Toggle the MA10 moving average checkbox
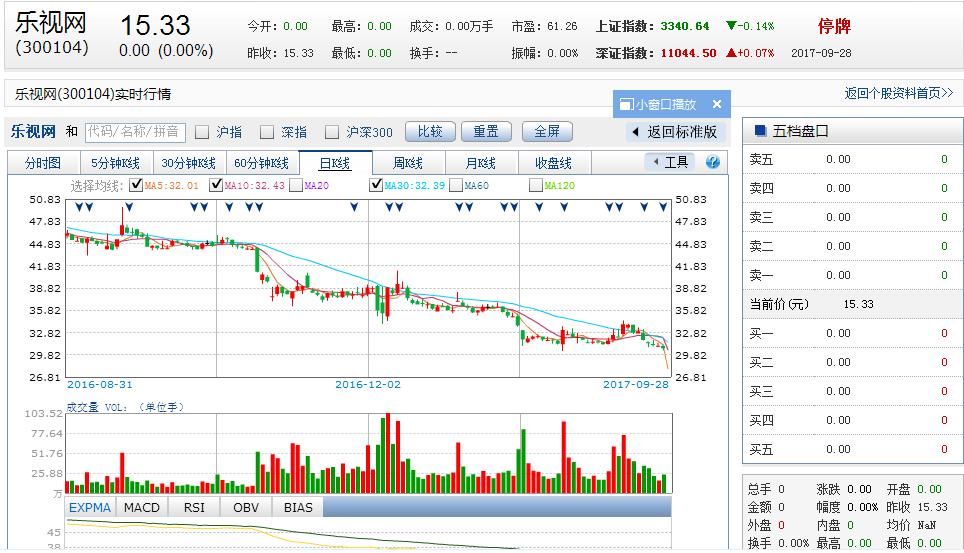Screen dimensions: 964x553 [x=216, y=185]
